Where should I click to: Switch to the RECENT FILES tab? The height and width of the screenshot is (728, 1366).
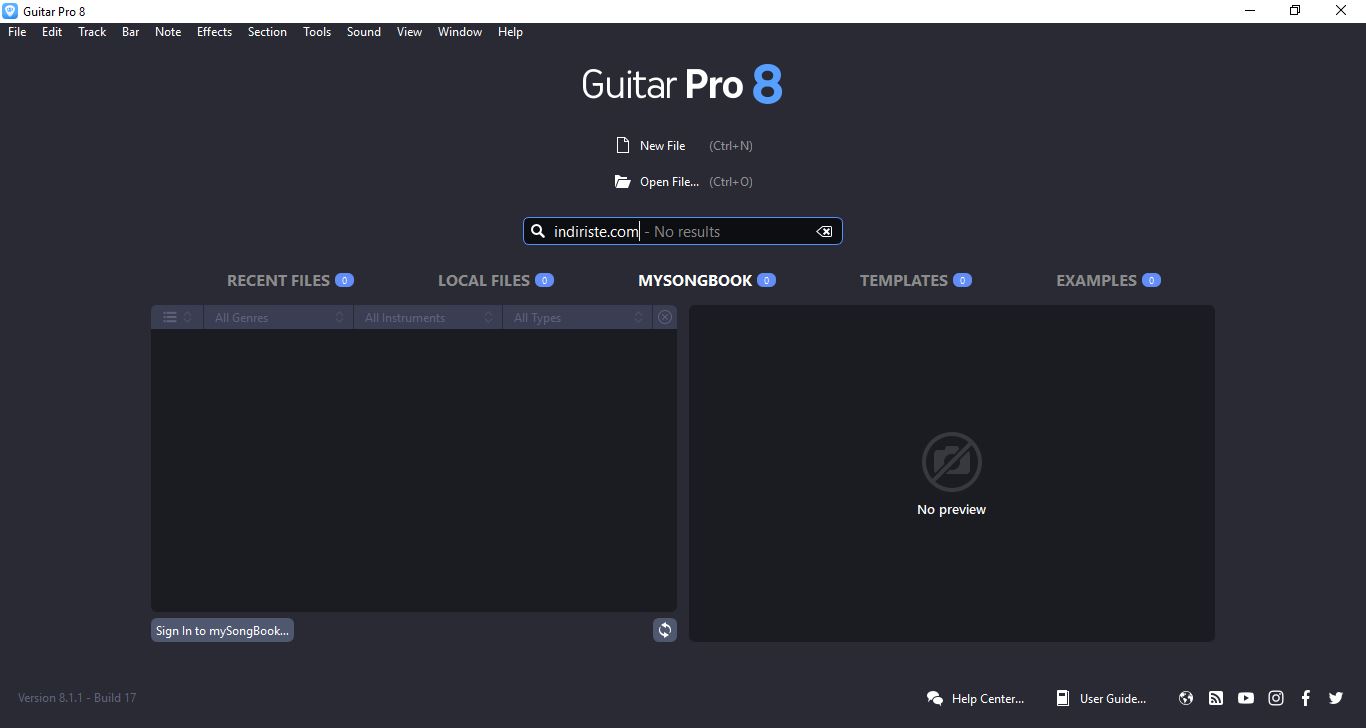pyautogui.click(x=290, y=281)
